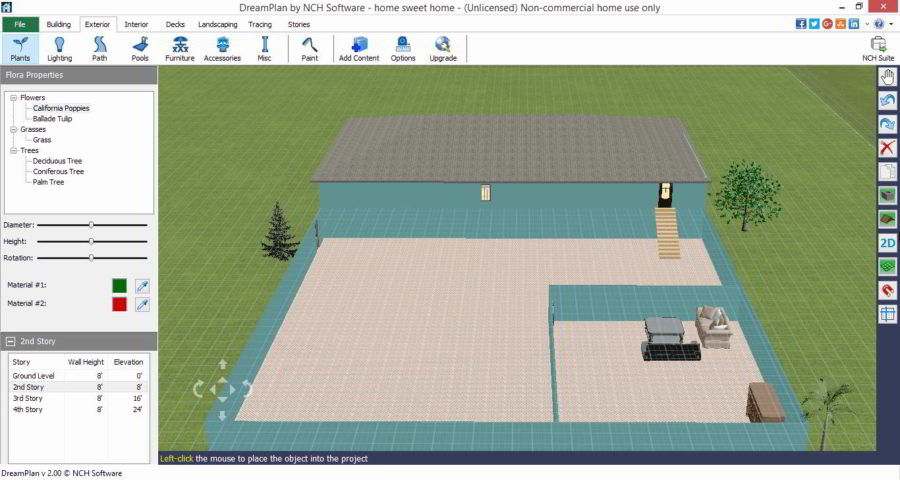Select the Misc tool

click(264, 49)
